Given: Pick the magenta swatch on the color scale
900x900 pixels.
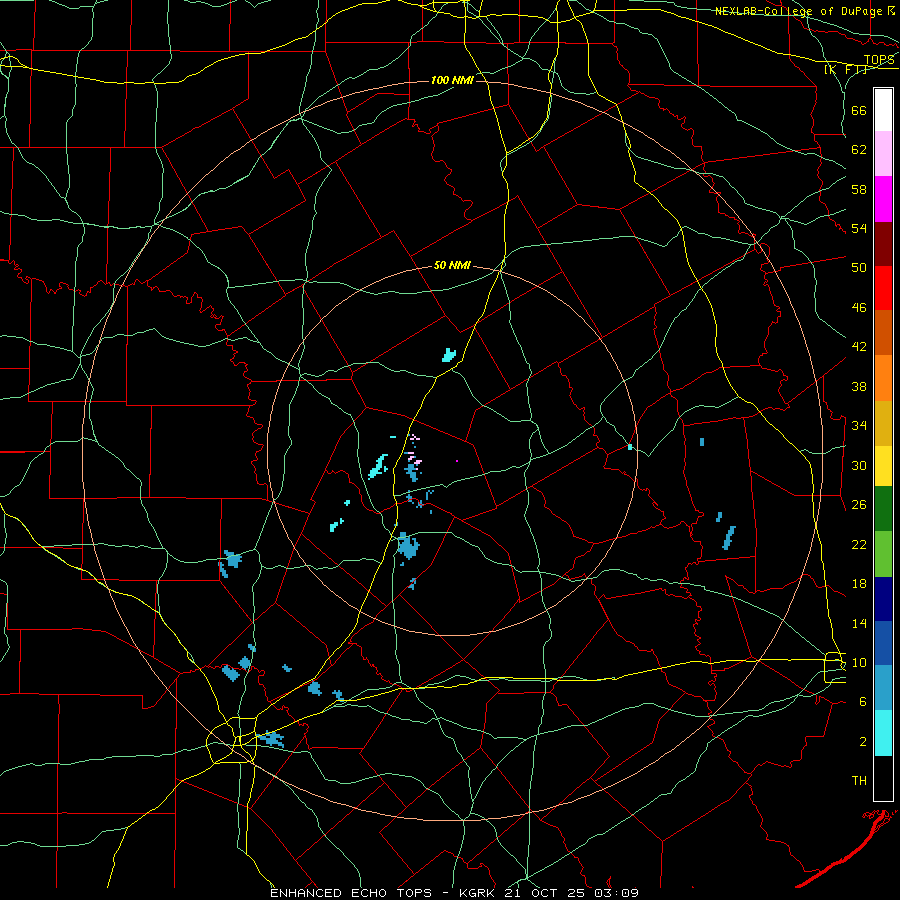Looking at the screenshot, I should point(883,199).
